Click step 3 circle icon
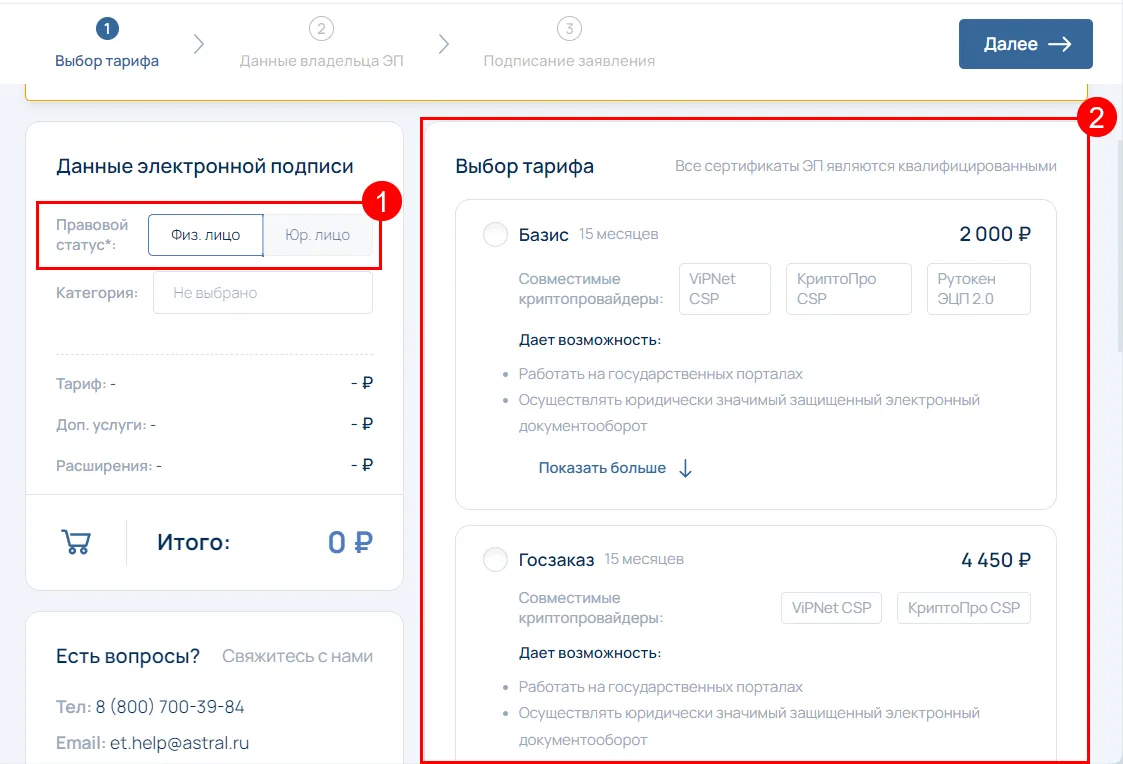1123x764 pixels. pos(569,28)
